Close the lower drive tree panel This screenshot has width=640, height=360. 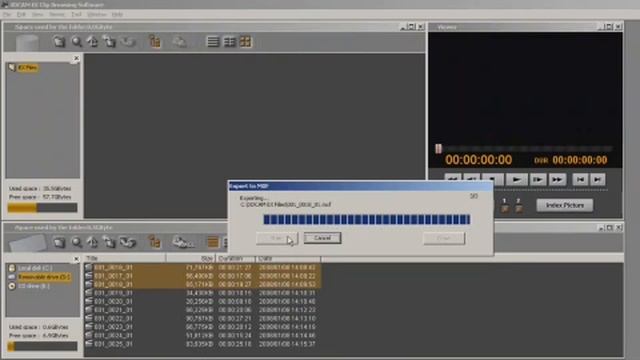tap(76, 259)
